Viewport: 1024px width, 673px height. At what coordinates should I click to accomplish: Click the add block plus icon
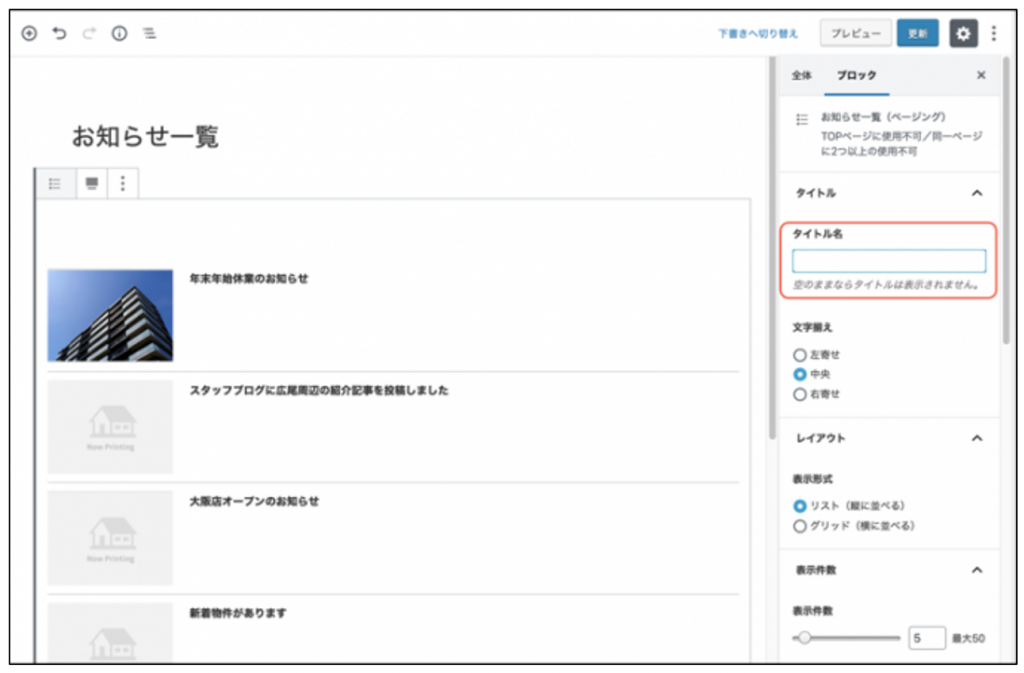pyautogui.click(x=29, y=34)
